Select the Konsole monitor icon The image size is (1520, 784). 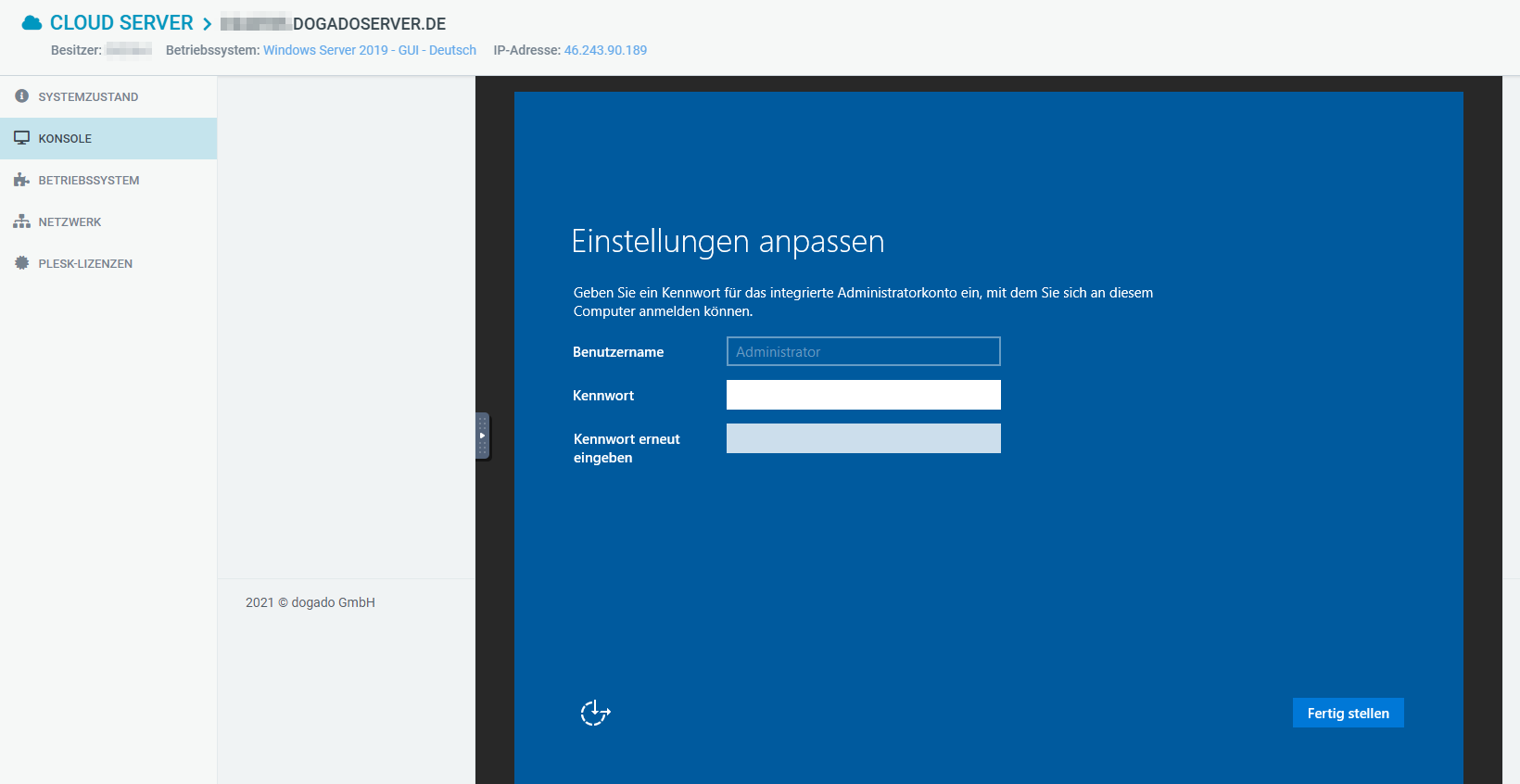pos(22,138)
